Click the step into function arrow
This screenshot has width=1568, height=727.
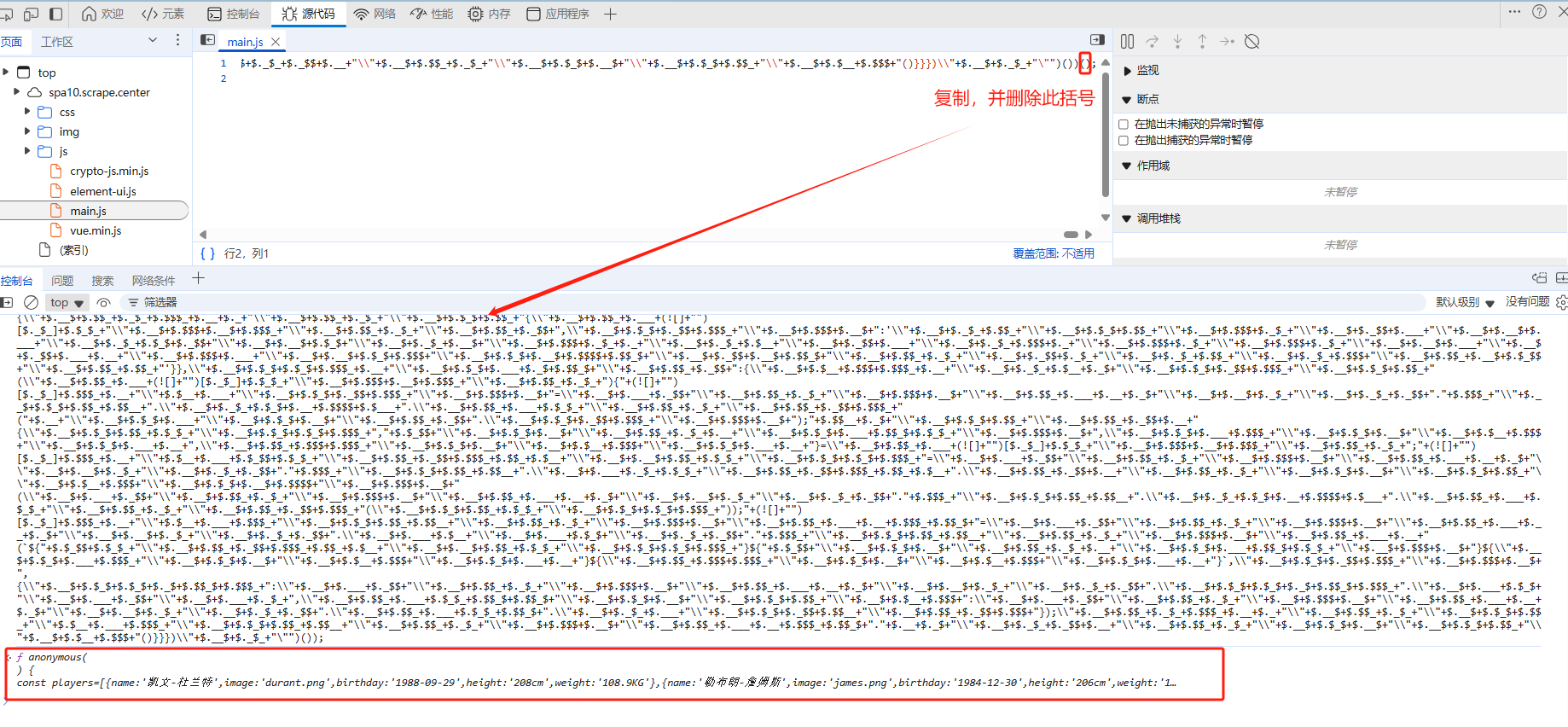click(x=1177, y=42)
